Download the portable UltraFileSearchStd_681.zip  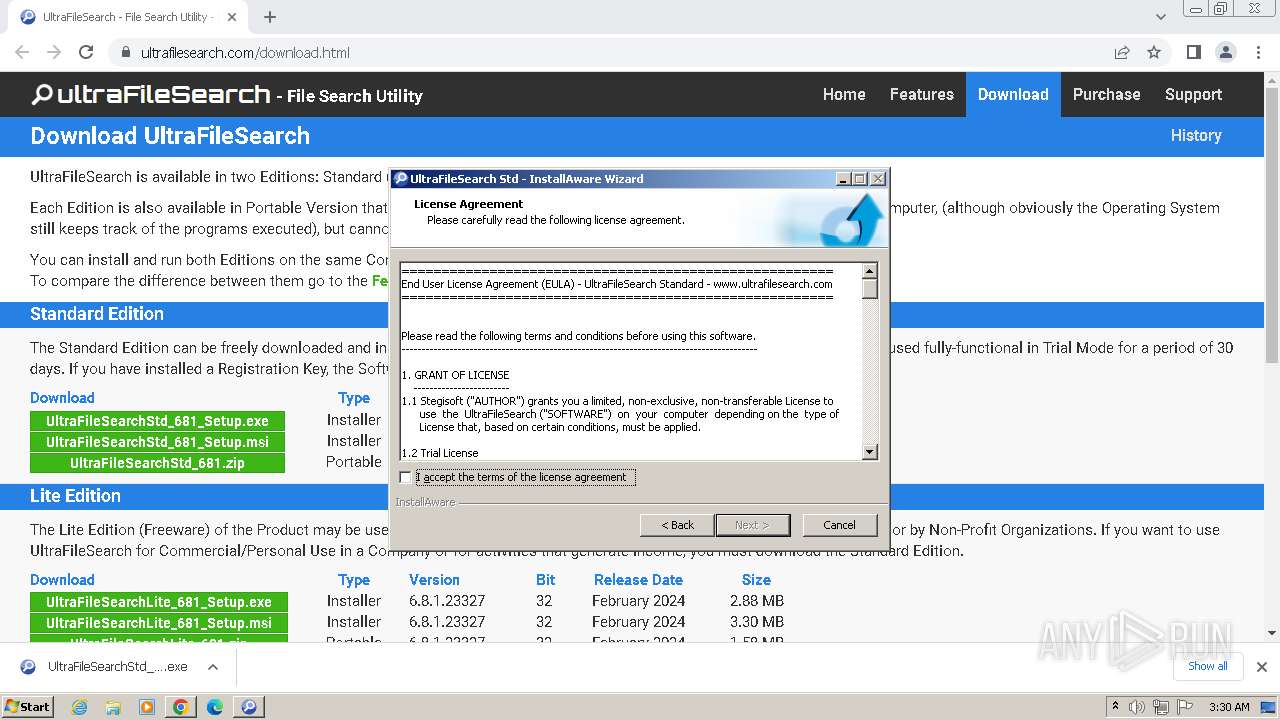(157, 463)
